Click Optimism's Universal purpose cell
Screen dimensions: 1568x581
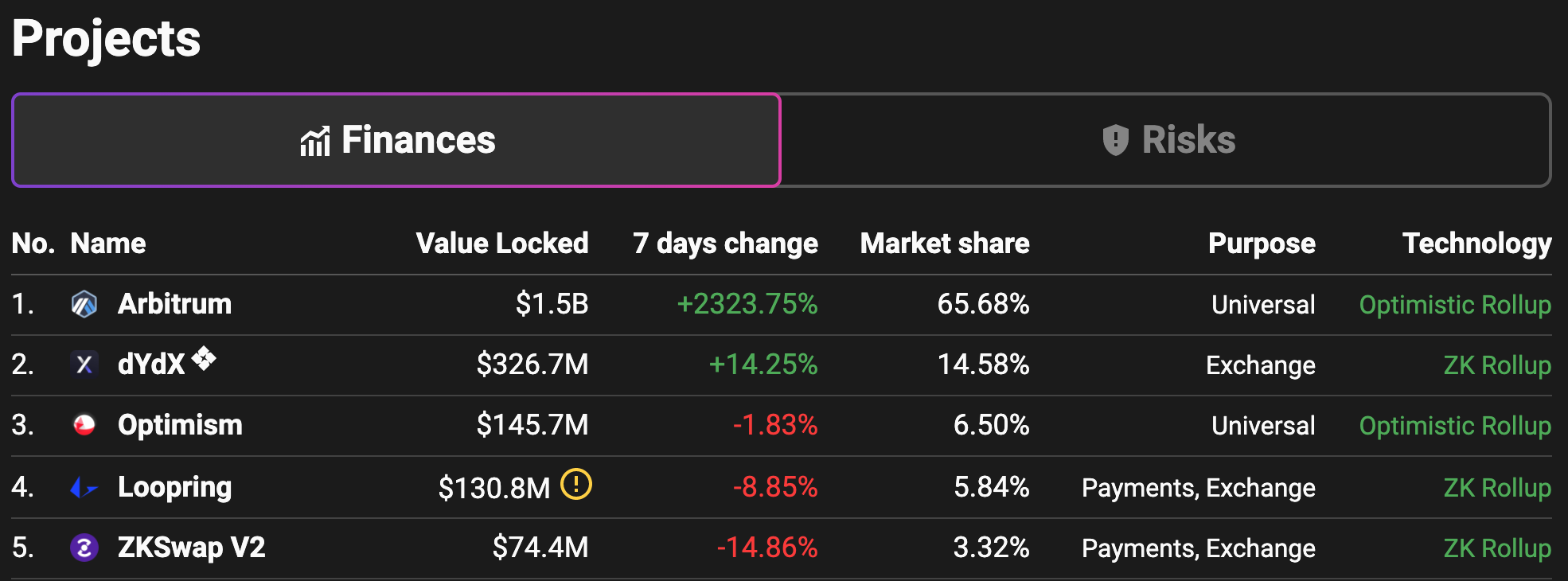pyautogui.click(x=1263, y=425)
